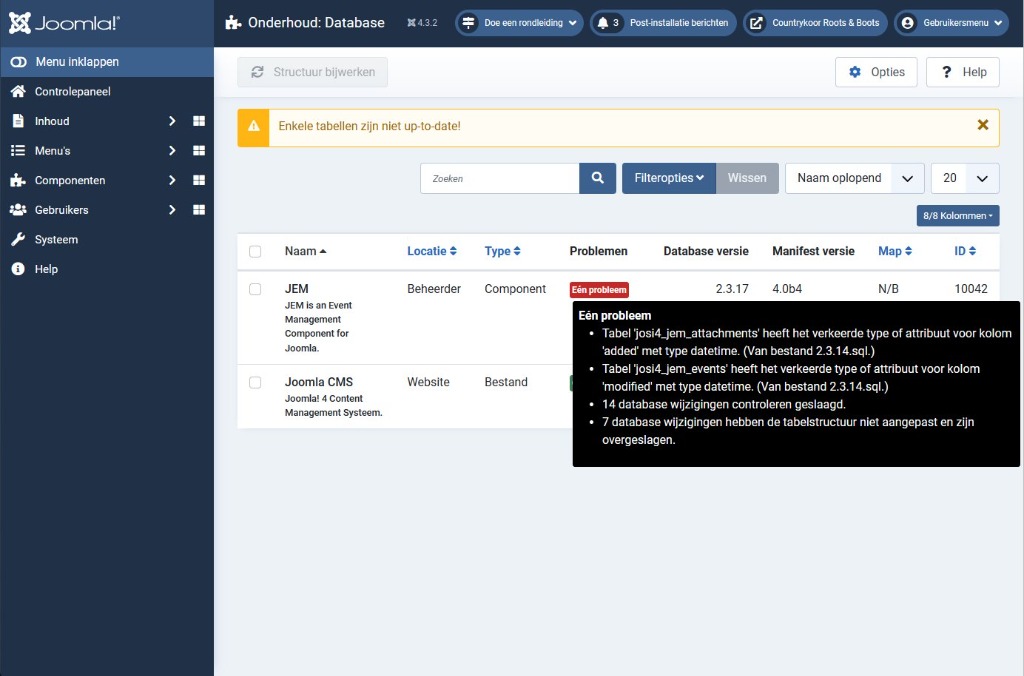The image size is (1024, 676).
Task: Sort by the Type column header
Action: tap(502, 251)
